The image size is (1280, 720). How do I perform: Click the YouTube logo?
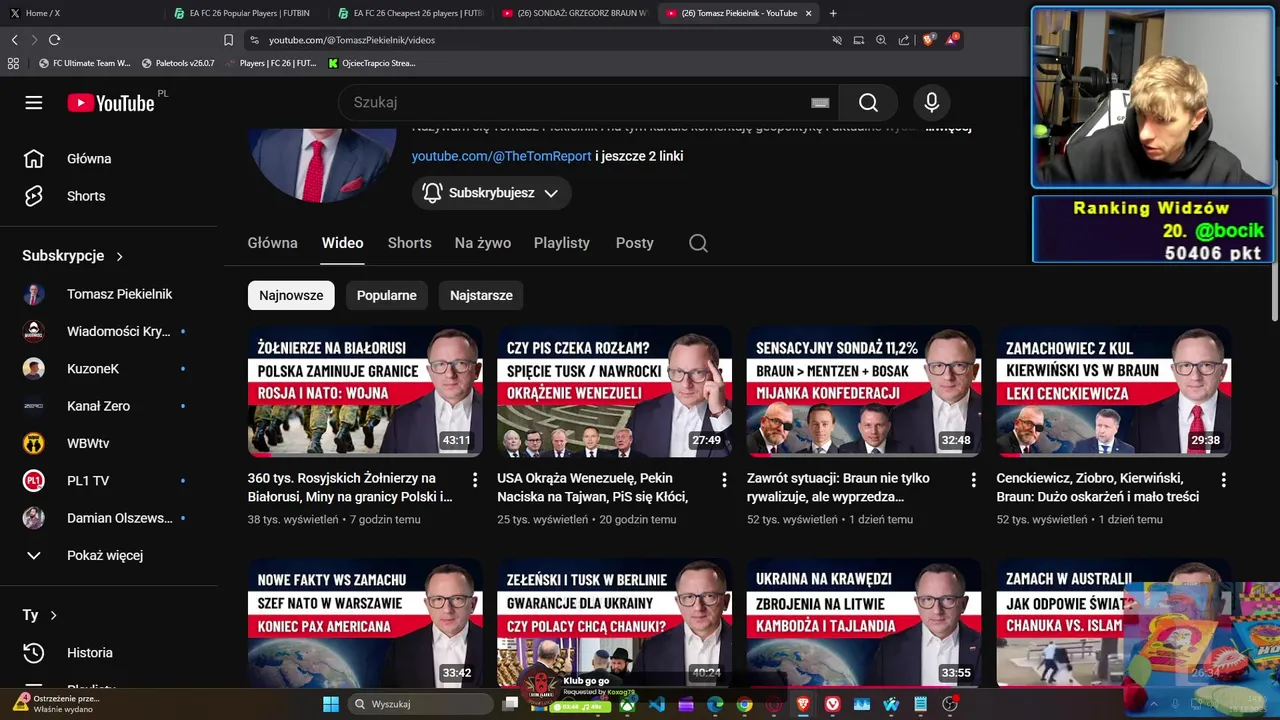111,103
